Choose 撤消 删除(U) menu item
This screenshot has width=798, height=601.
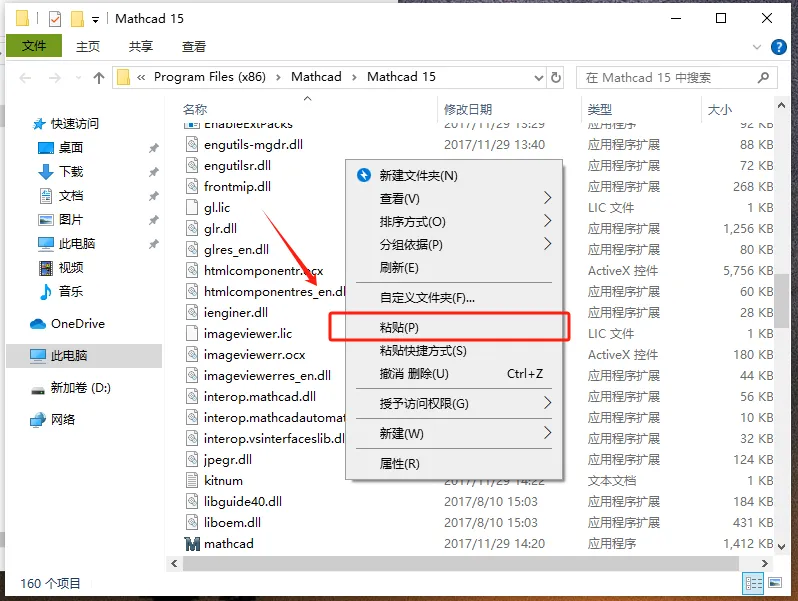454,374
